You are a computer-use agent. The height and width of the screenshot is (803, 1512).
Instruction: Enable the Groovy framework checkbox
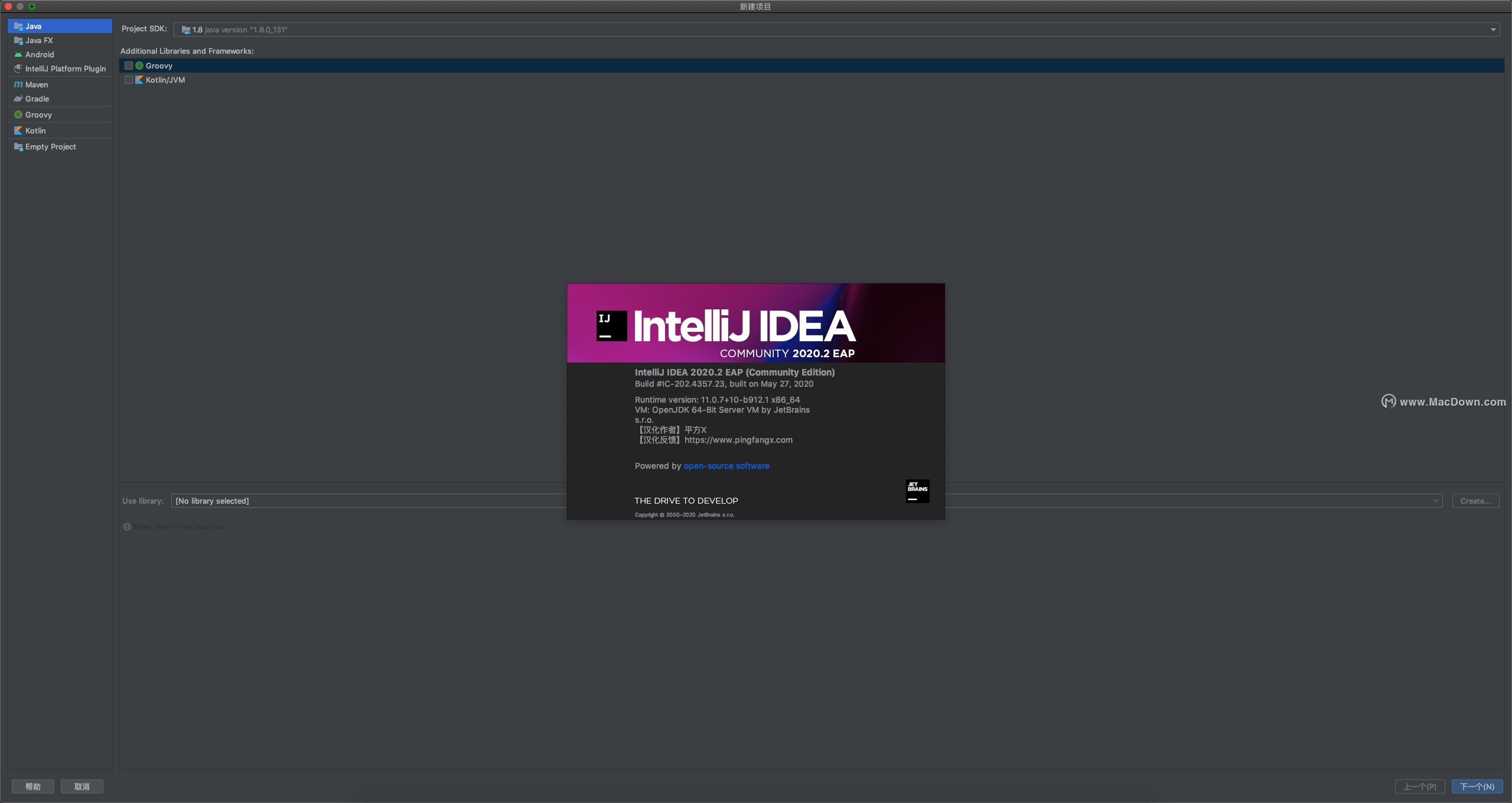[x=129, y=66]
